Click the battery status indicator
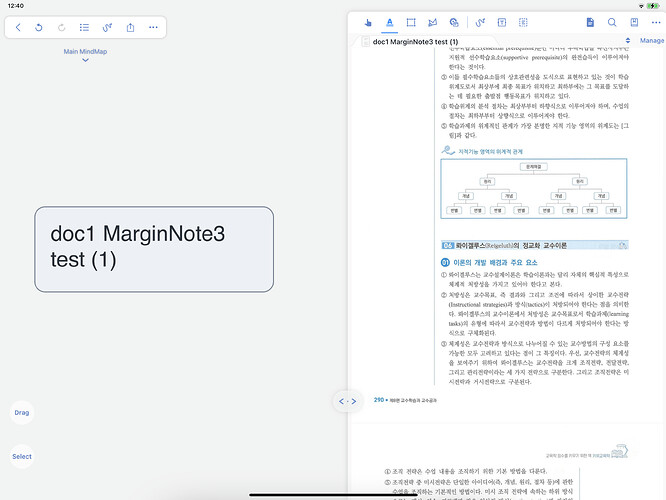The image size is (666, 500). click(653, 6)
